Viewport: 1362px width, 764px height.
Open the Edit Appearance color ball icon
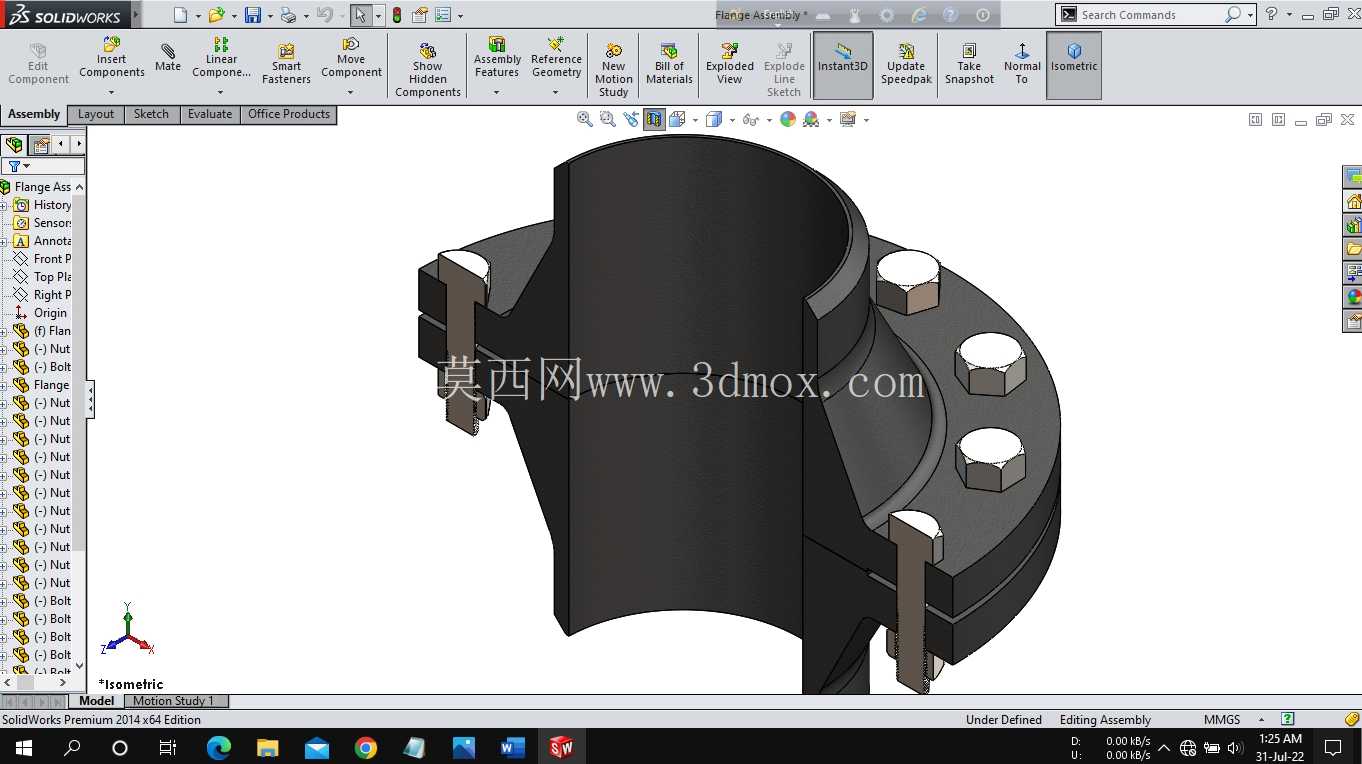[x=788, y=119]
